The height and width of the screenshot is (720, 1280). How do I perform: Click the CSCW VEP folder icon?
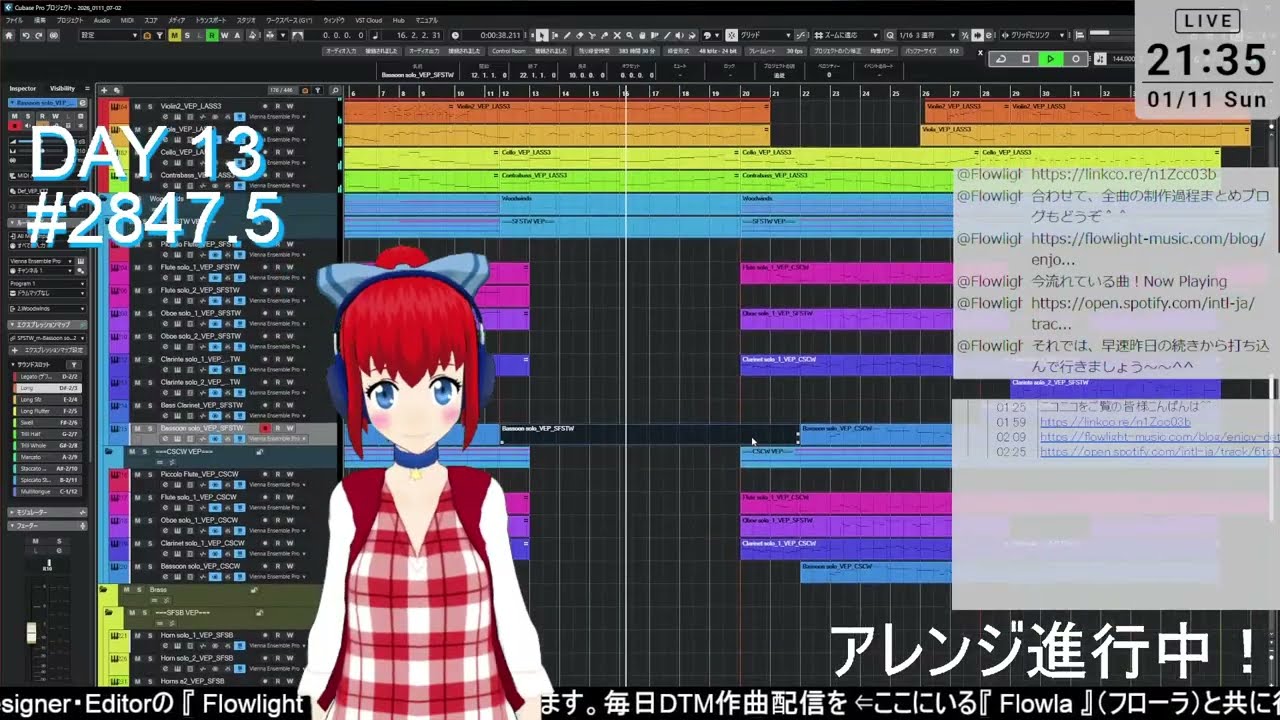point(109,452)
